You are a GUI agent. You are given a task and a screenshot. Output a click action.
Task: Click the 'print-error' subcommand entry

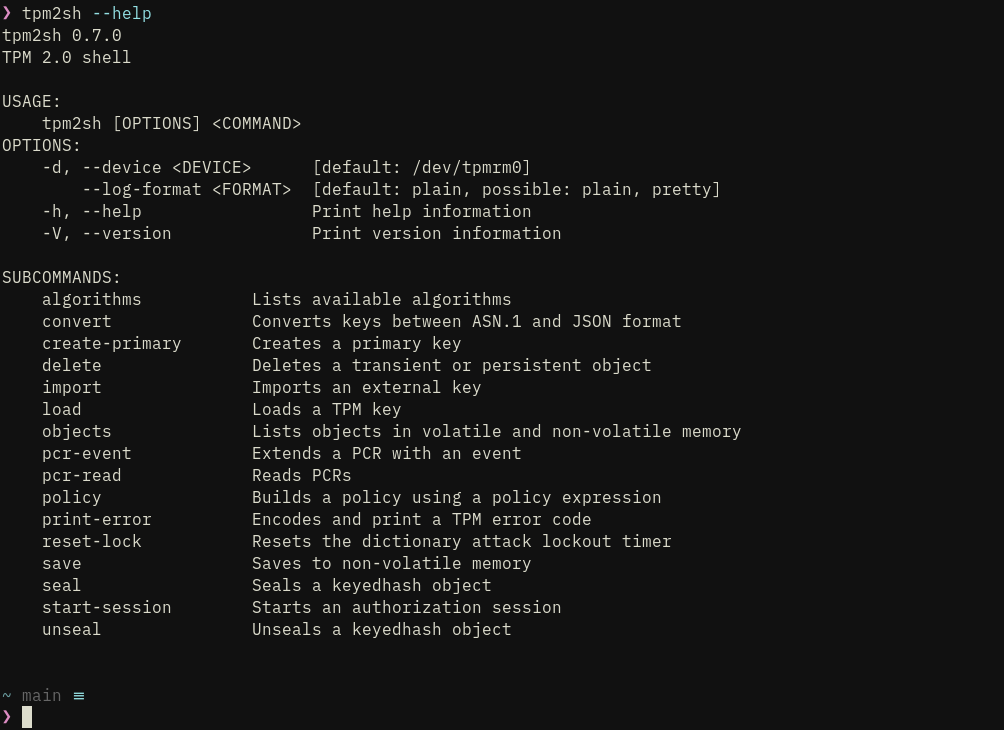coord(97,520)
